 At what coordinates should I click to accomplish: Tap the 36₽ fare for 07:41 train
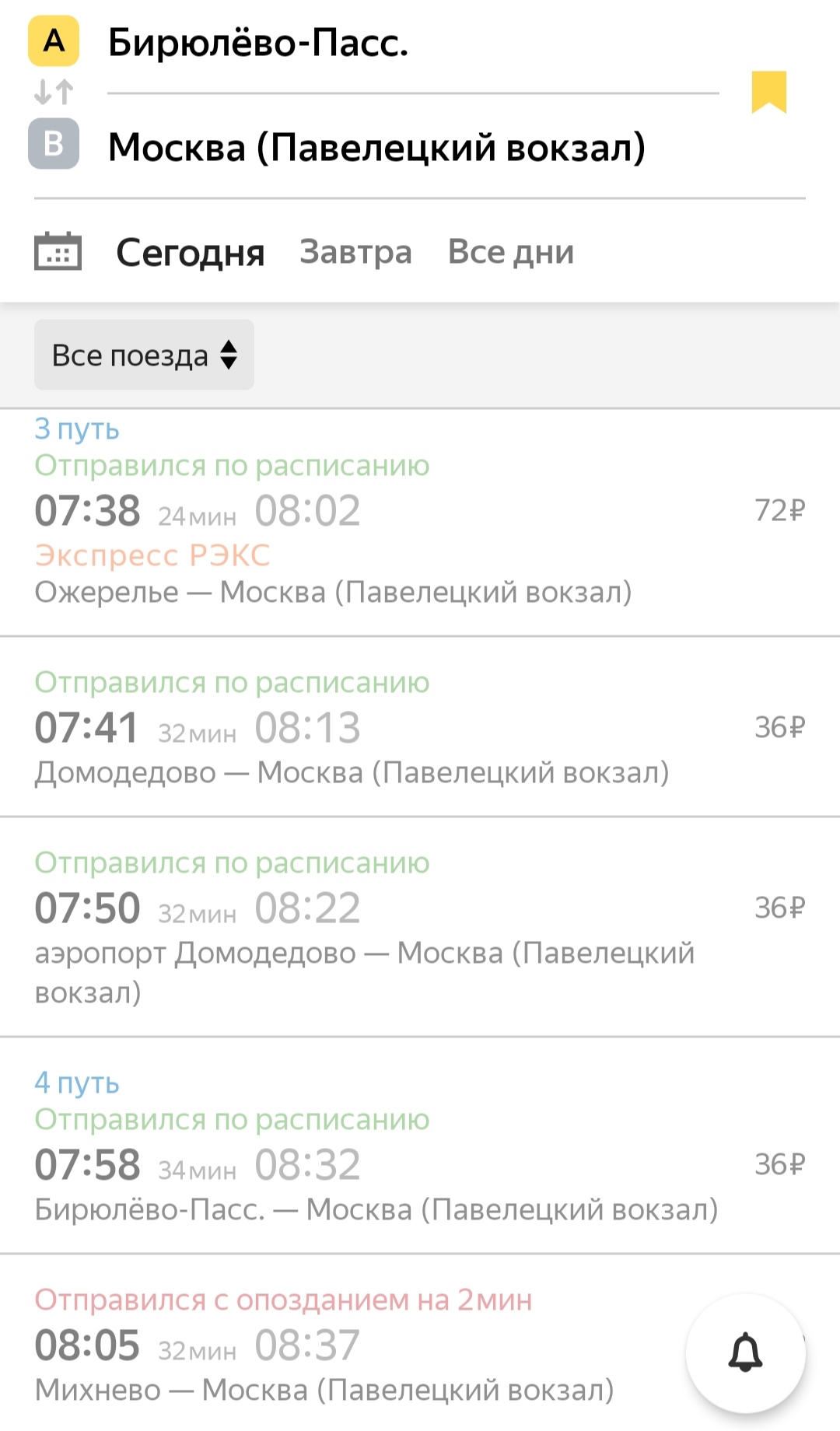click(x=779, y=727)
